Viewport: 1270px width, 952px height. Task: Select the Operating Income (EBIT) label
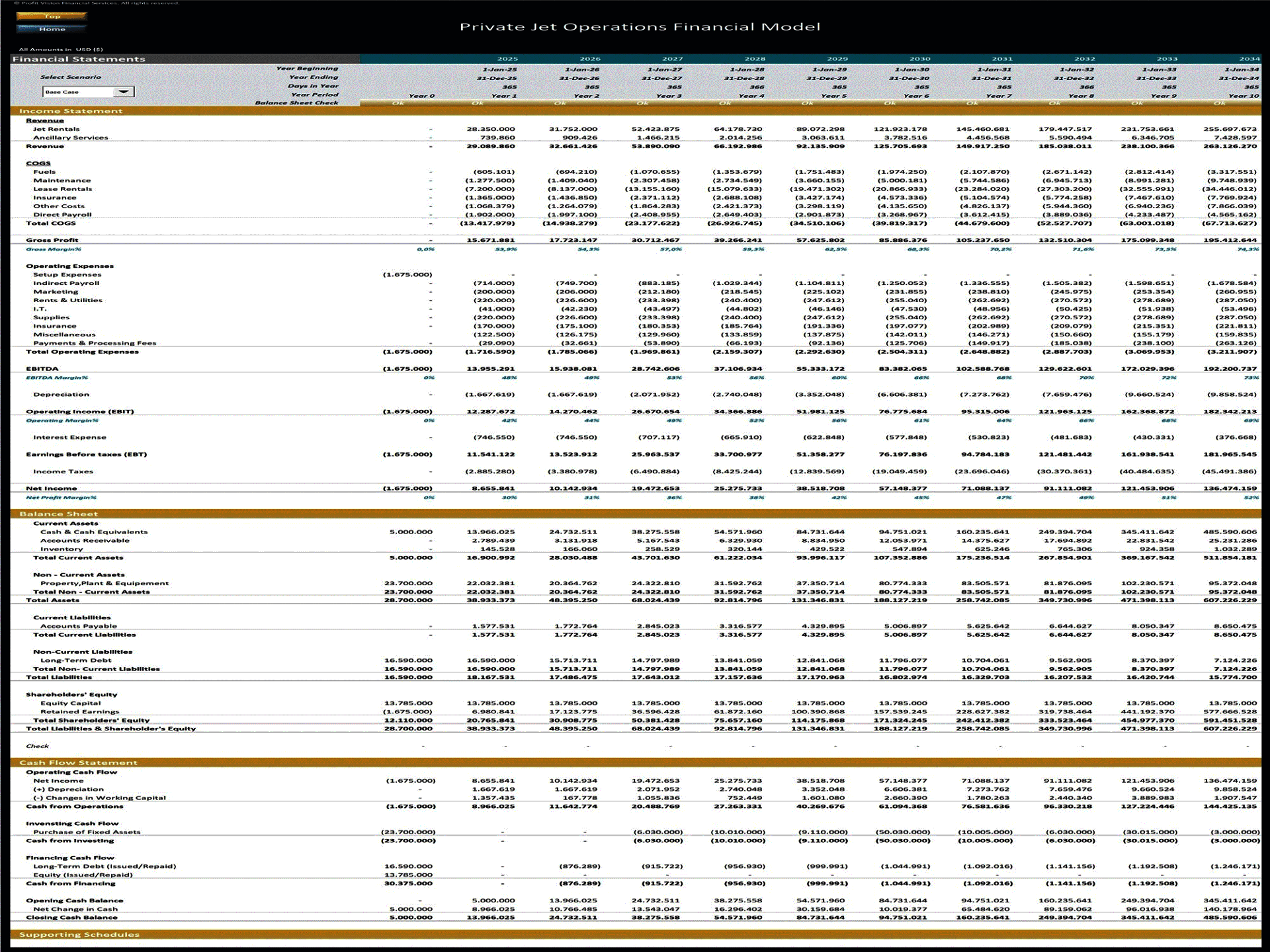coord(80,411)
